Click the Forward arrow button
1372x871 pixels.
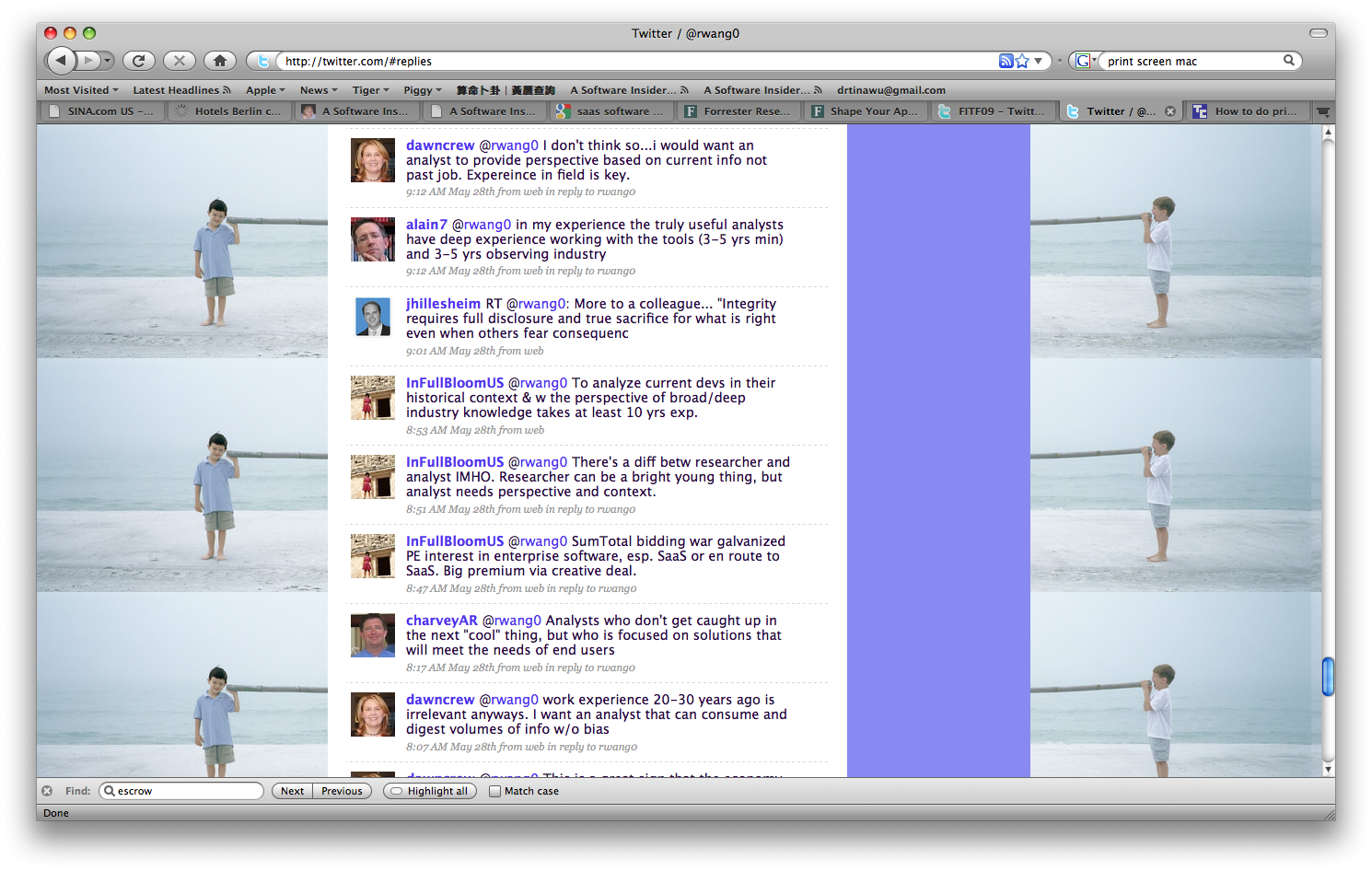coord(88,61)
